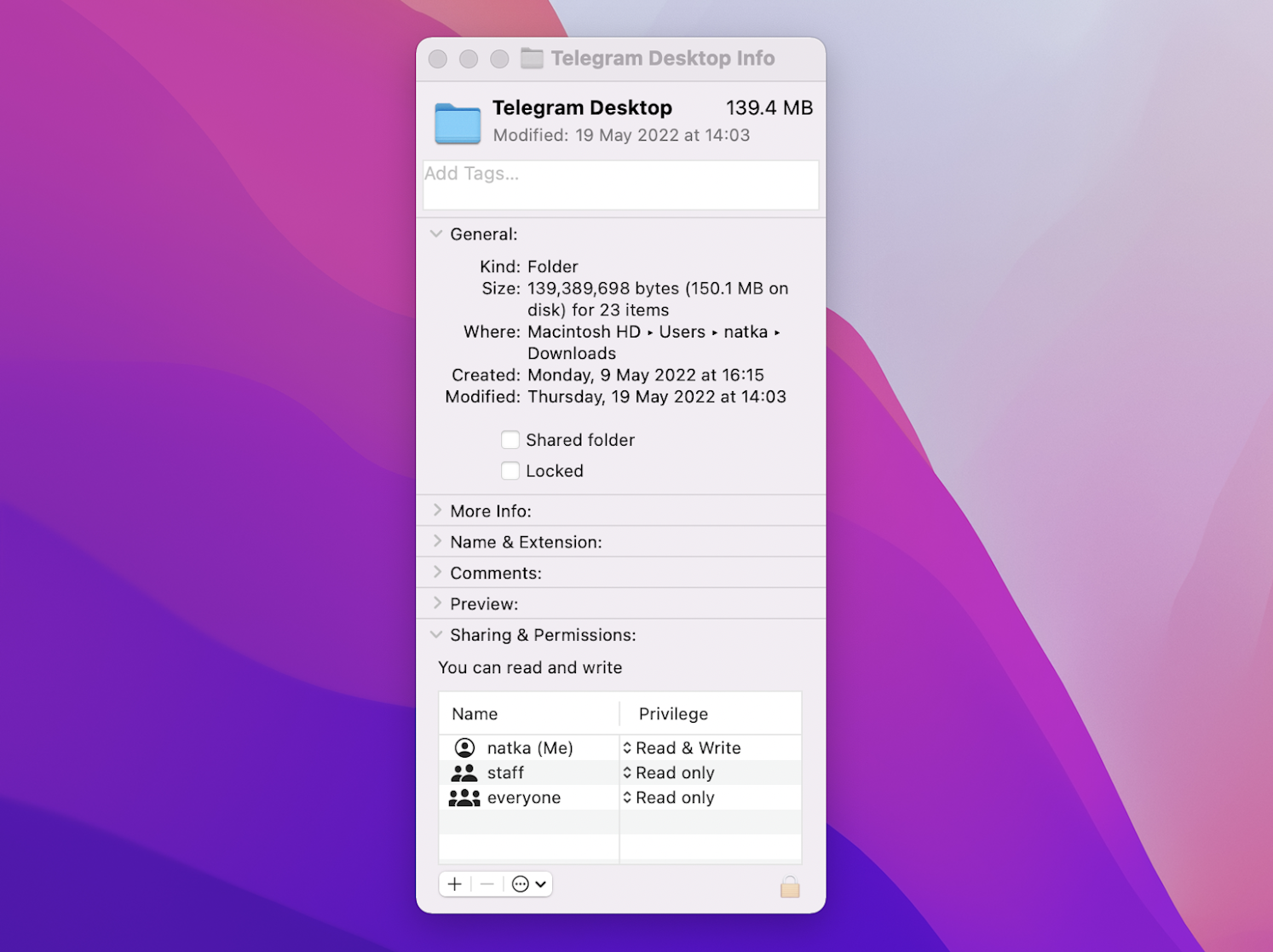Image resolution: width=1273 pixels, height=952 pixels.
Task: Click the everyone group icon
Action: click(x=464, y=797)
